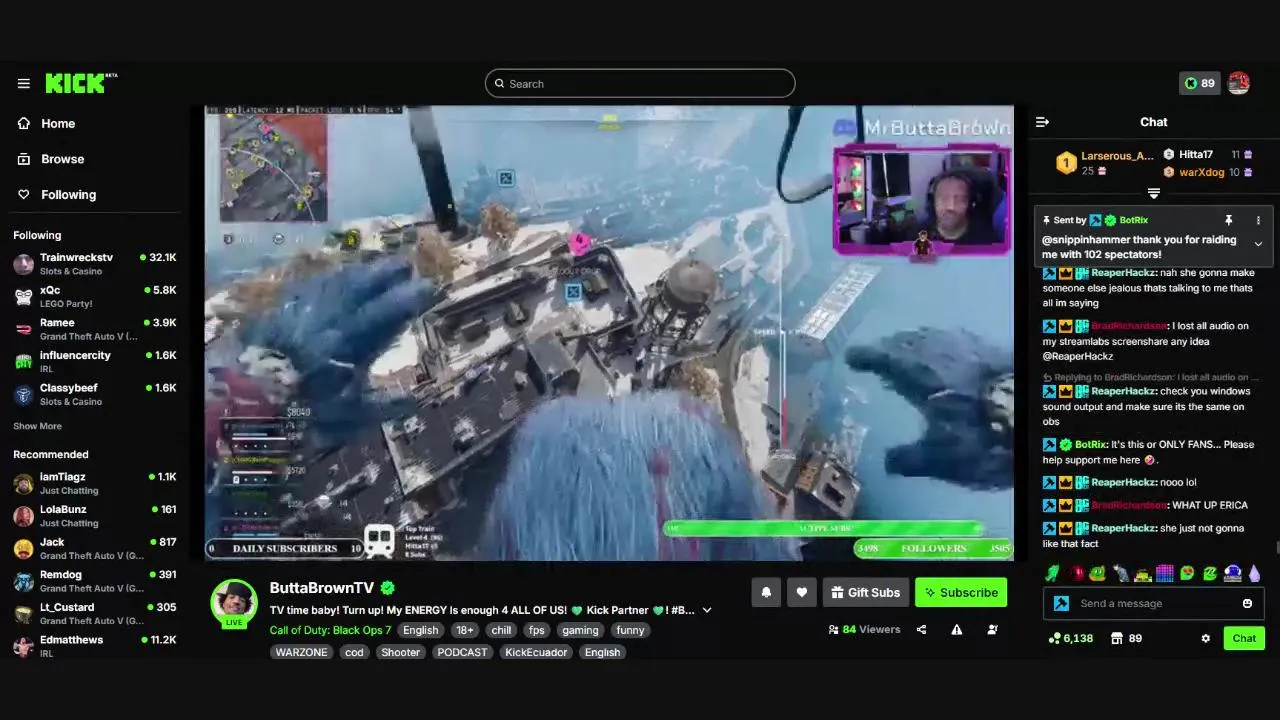Select the cod tag

click(x=354, y=652)
